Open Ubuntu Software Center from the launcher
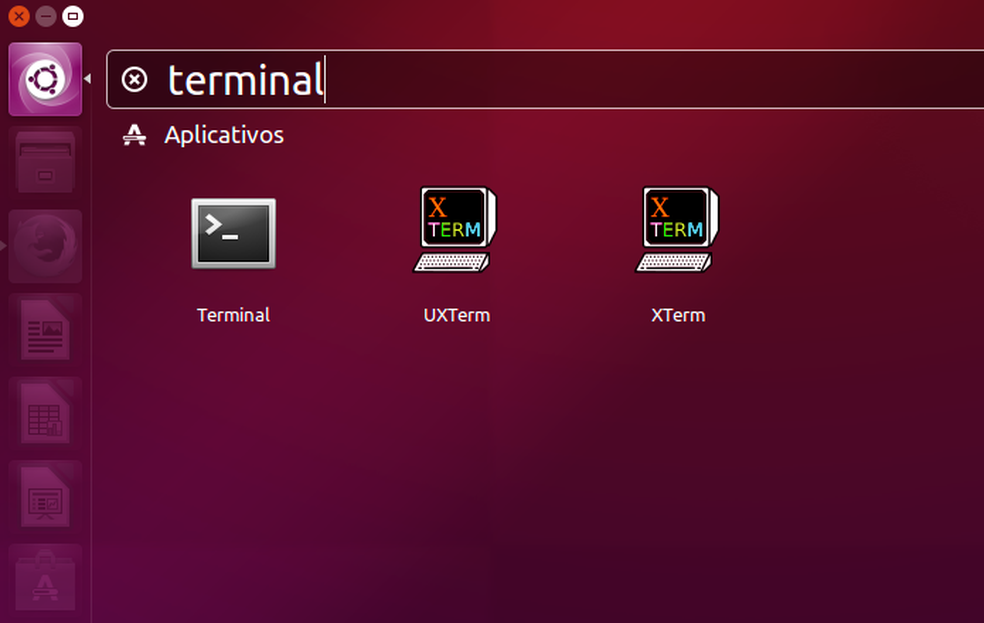 45,580
